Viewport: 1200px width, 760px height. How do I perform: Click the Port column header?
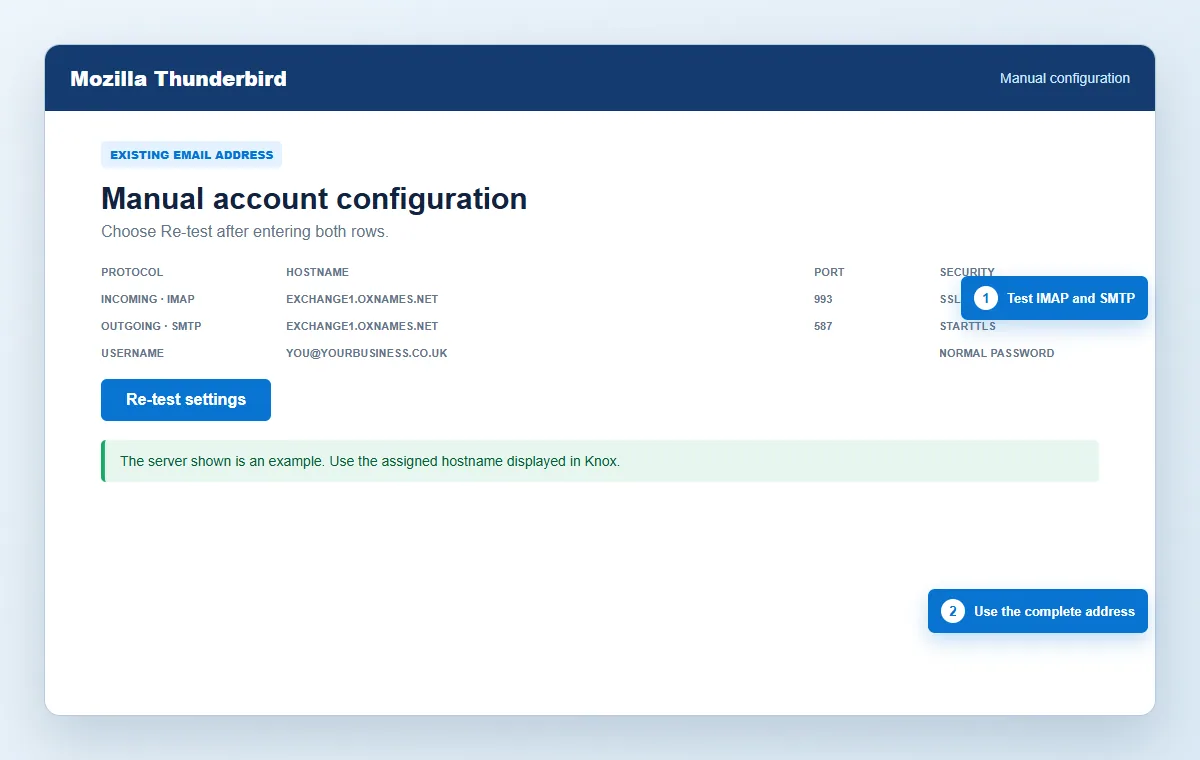829,272
